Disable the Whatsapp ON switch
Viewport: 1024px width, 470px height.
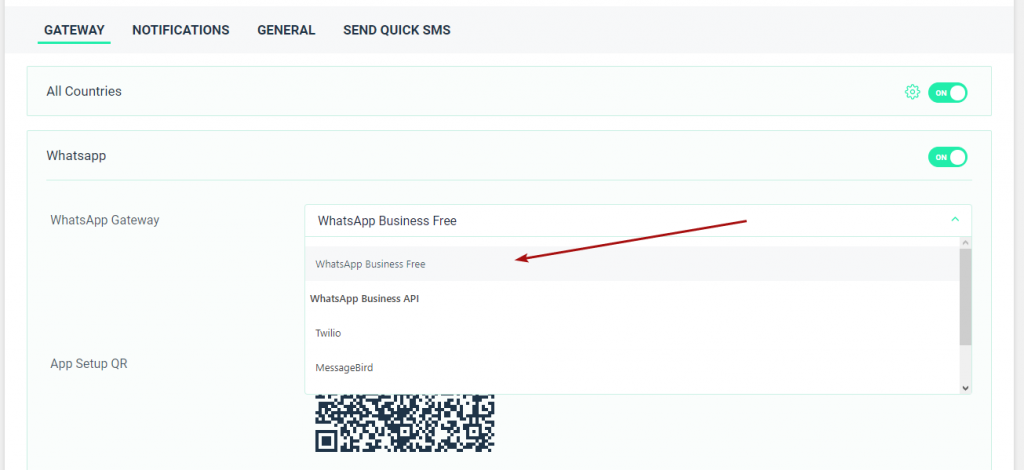pyautogui.click(x=948, y=157)
